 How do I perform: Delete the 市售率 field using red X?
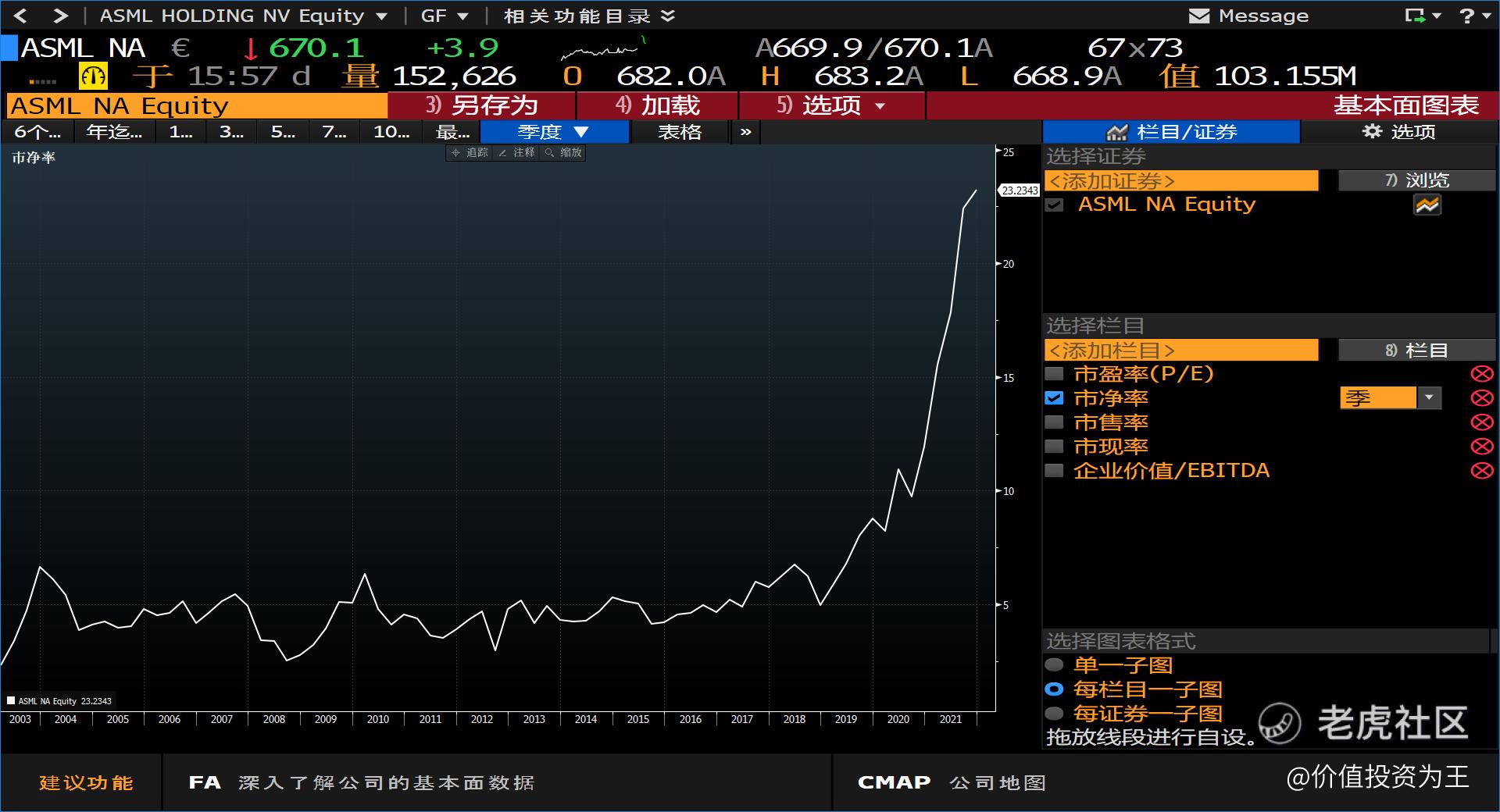click(x=1481, y=422)
